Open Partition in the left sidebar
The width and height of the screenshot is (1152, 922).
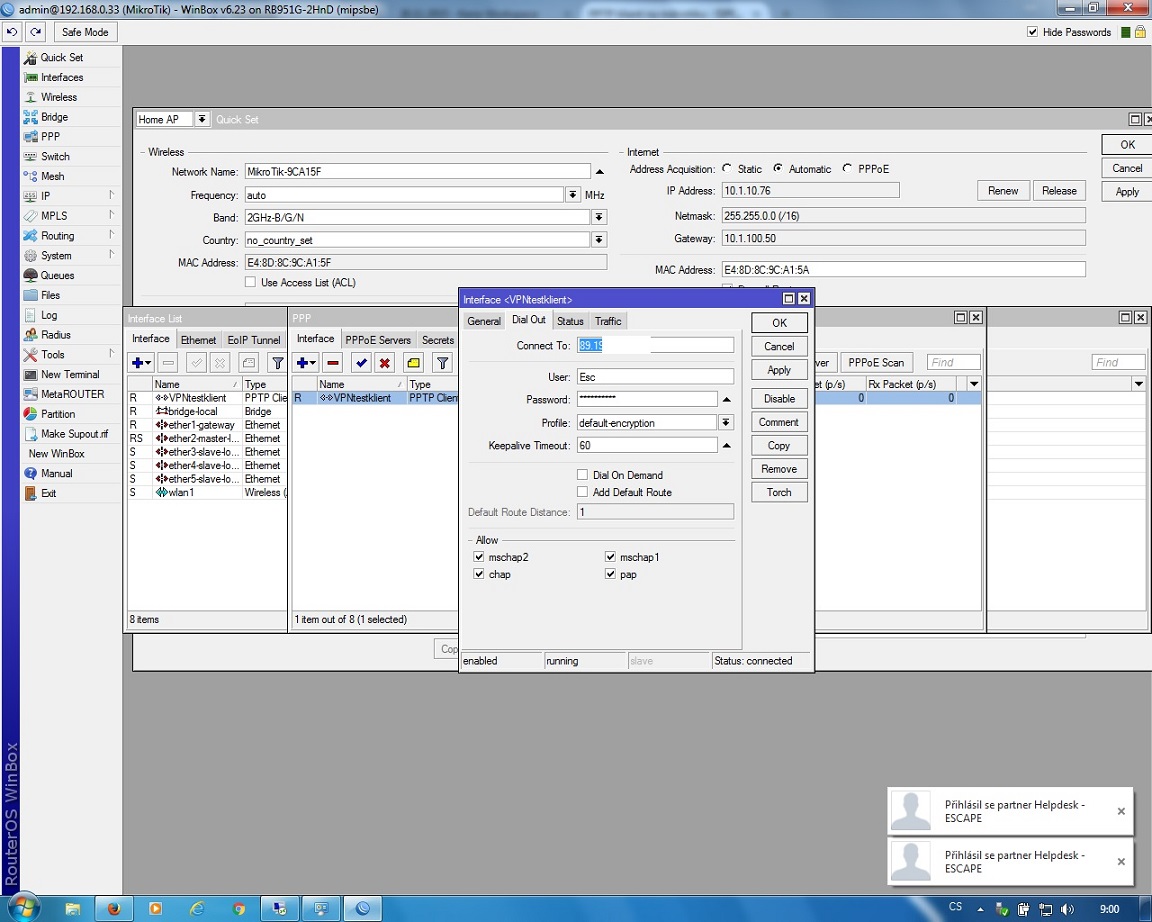coord(58,414)
